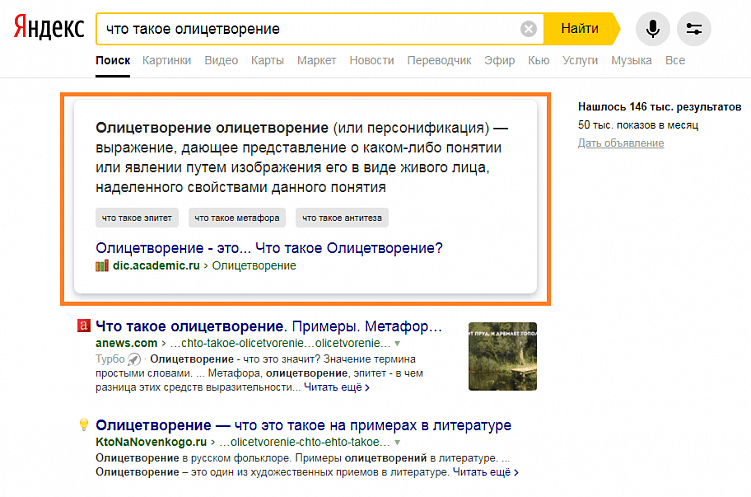Go to the Переводчик tab
Screen dimensions: 751x497
[439, 61]
